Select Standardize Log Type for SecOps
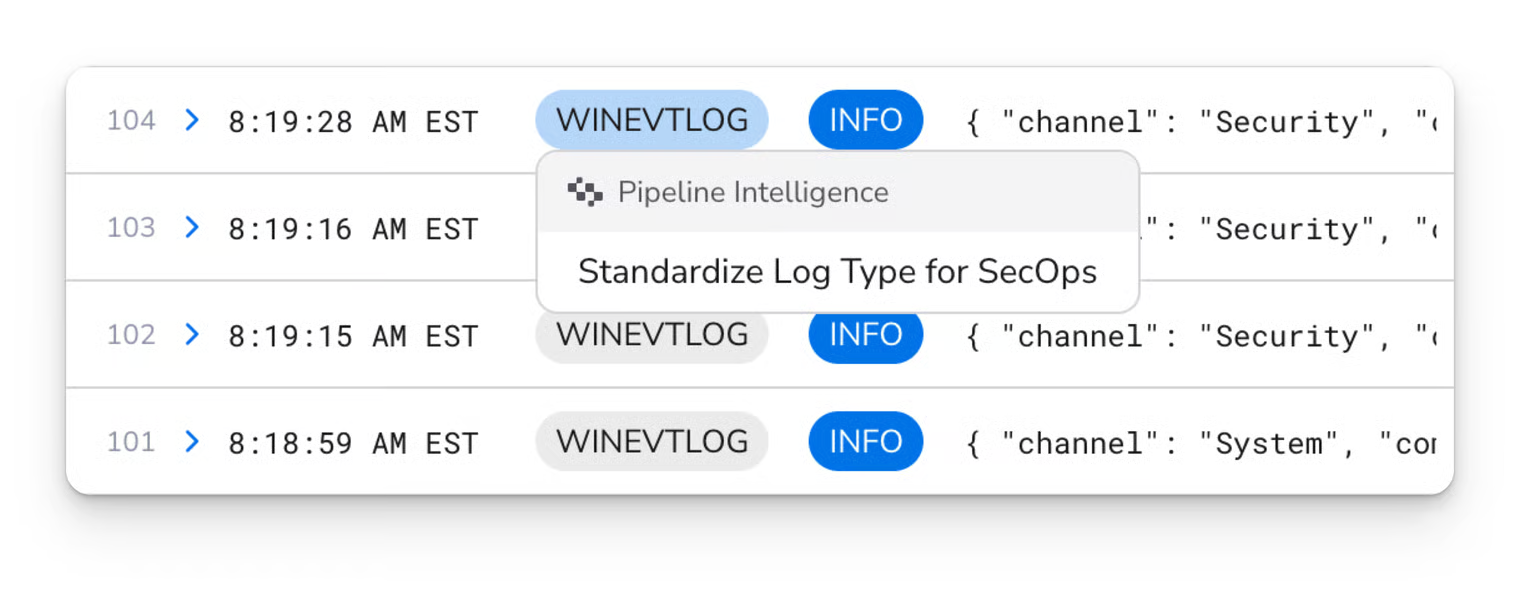Viewport: 1520px width, 592px height. 837,272
